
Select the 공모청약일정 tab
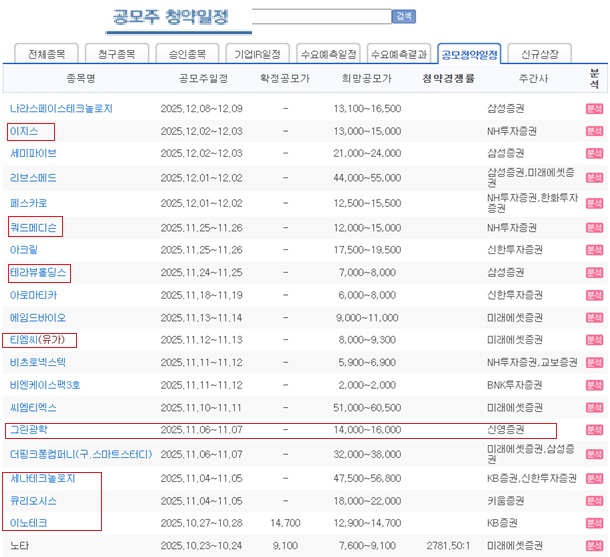pos(469,54)
